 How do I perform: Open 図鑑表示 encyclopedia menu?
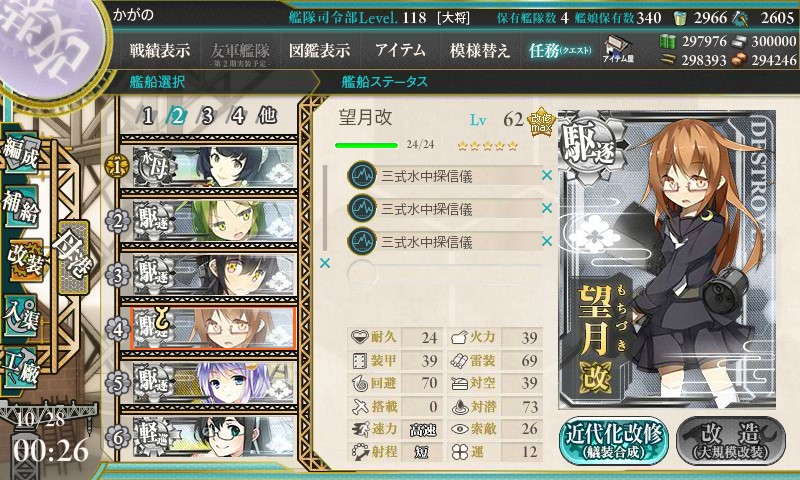319,50
